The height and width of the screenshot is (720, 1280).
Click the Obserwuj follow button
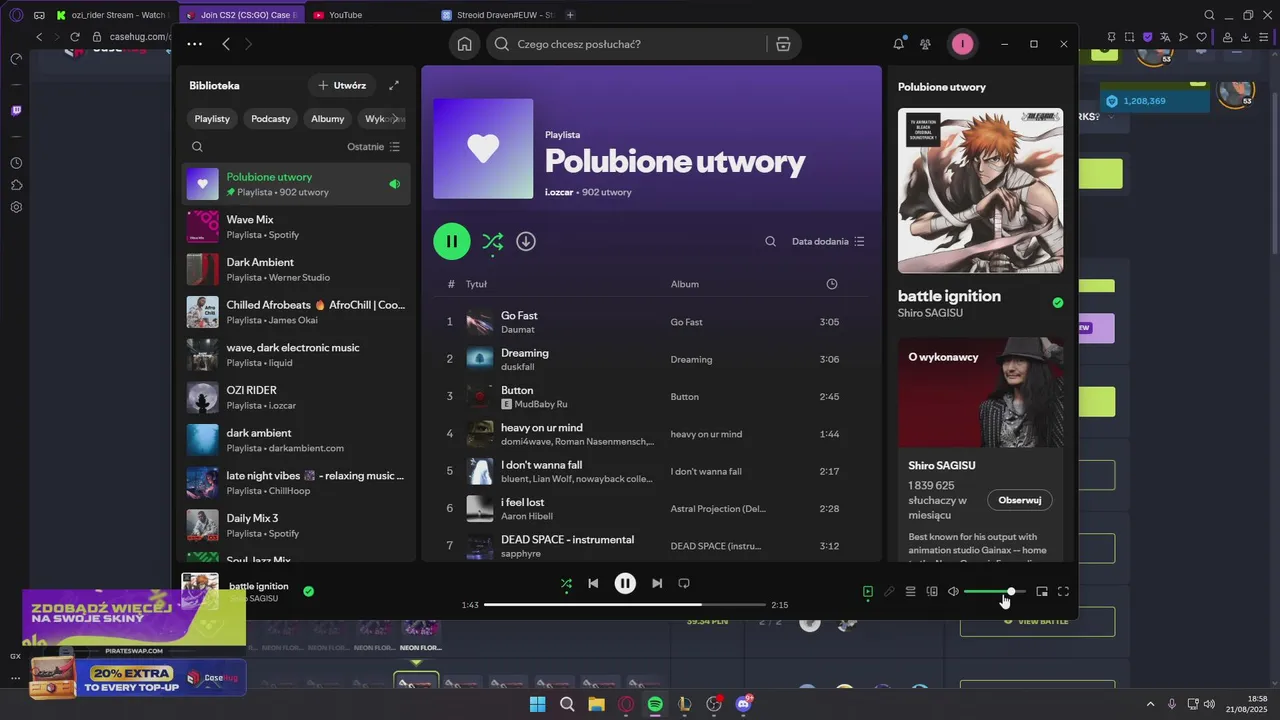point(1019,500)
